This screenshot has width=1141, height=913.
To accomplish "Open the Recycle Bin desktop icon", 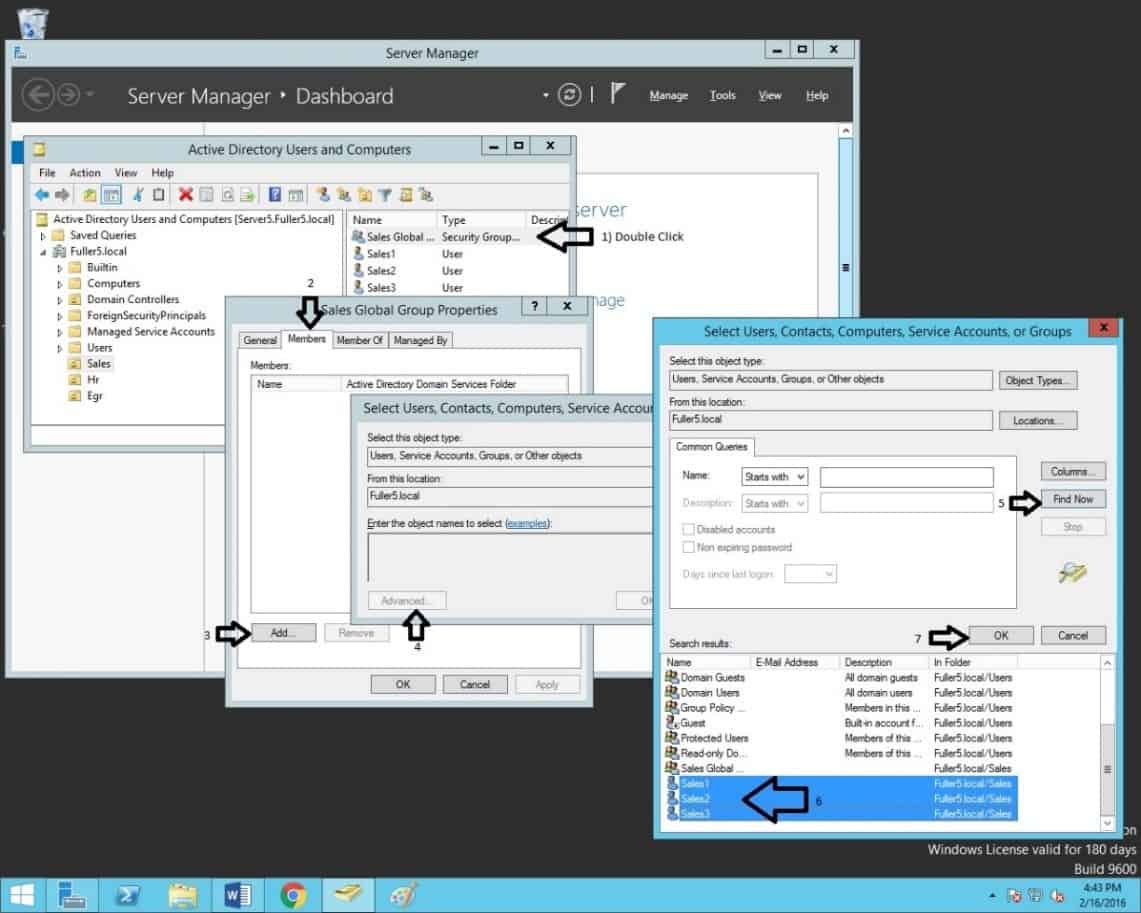I will click(x=32, y=23).
